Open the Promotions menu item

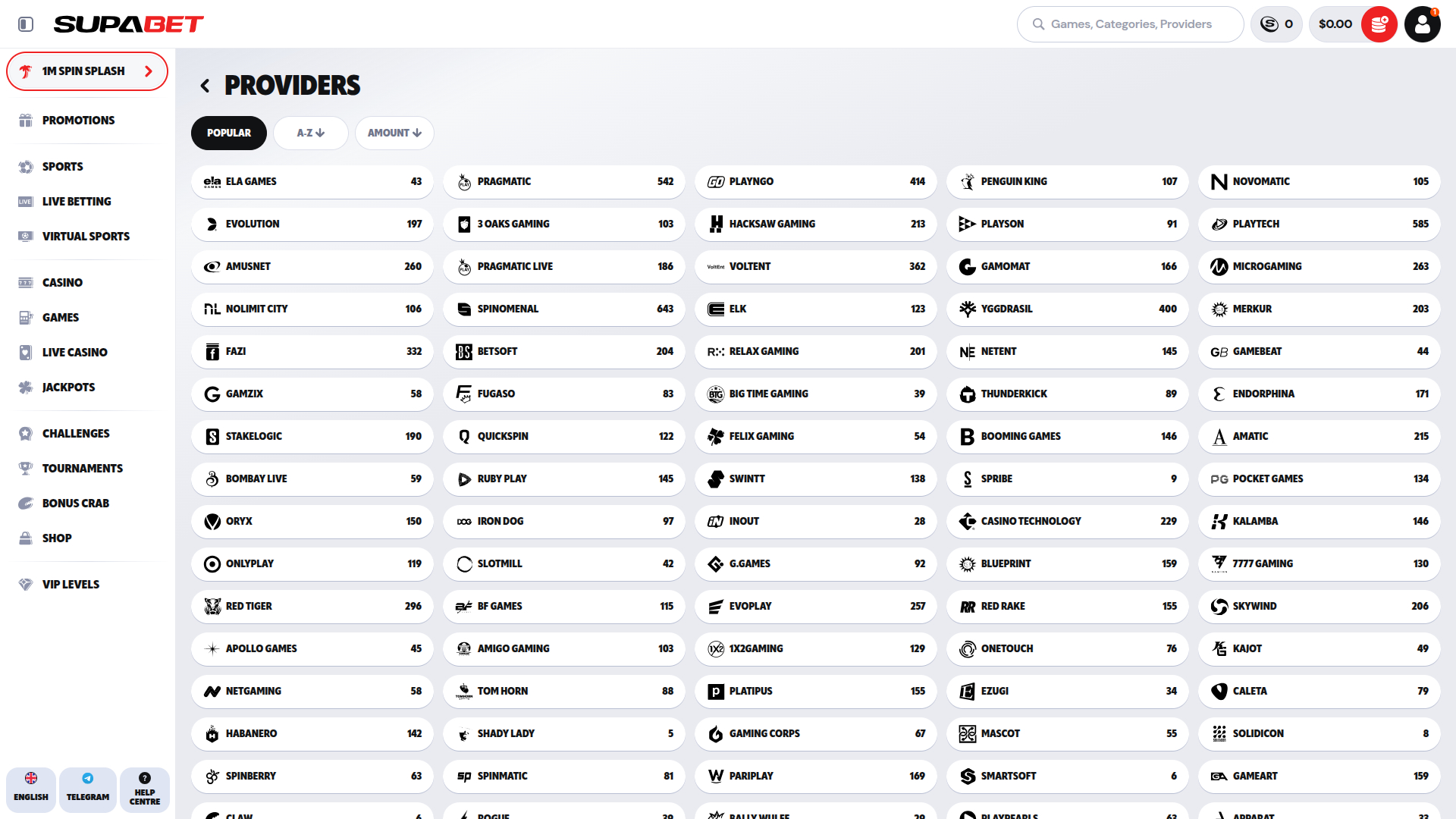click(79, 121)
